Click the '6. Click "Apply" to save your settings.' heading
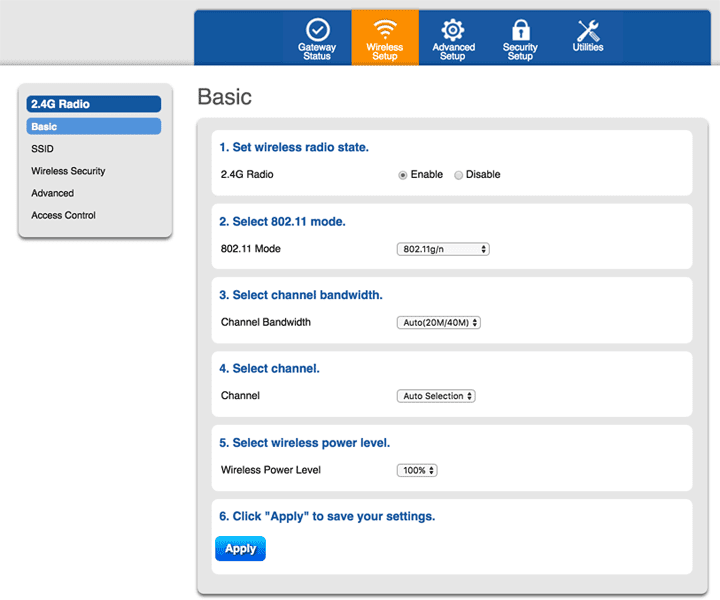 pyautogui.click(x=327, y=516)
